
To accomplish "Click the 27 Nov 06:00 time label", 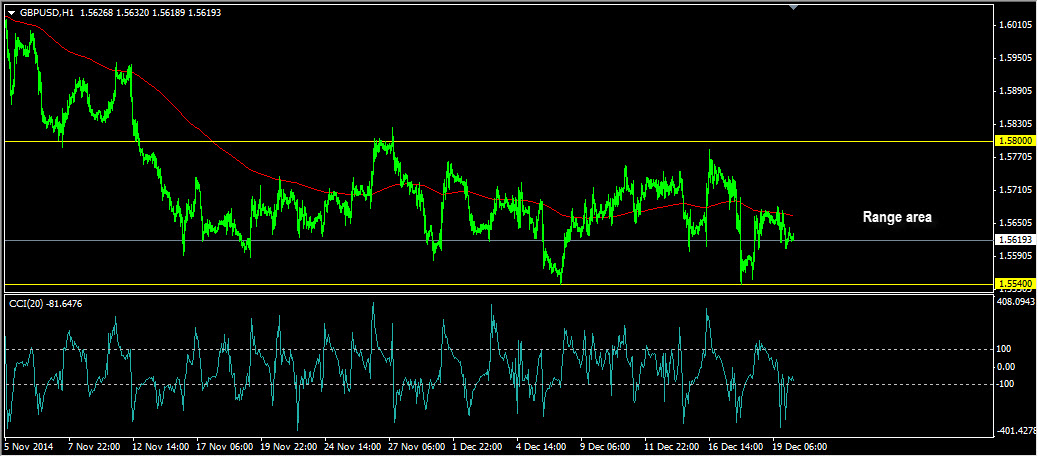I will click(x=415, y=446).
